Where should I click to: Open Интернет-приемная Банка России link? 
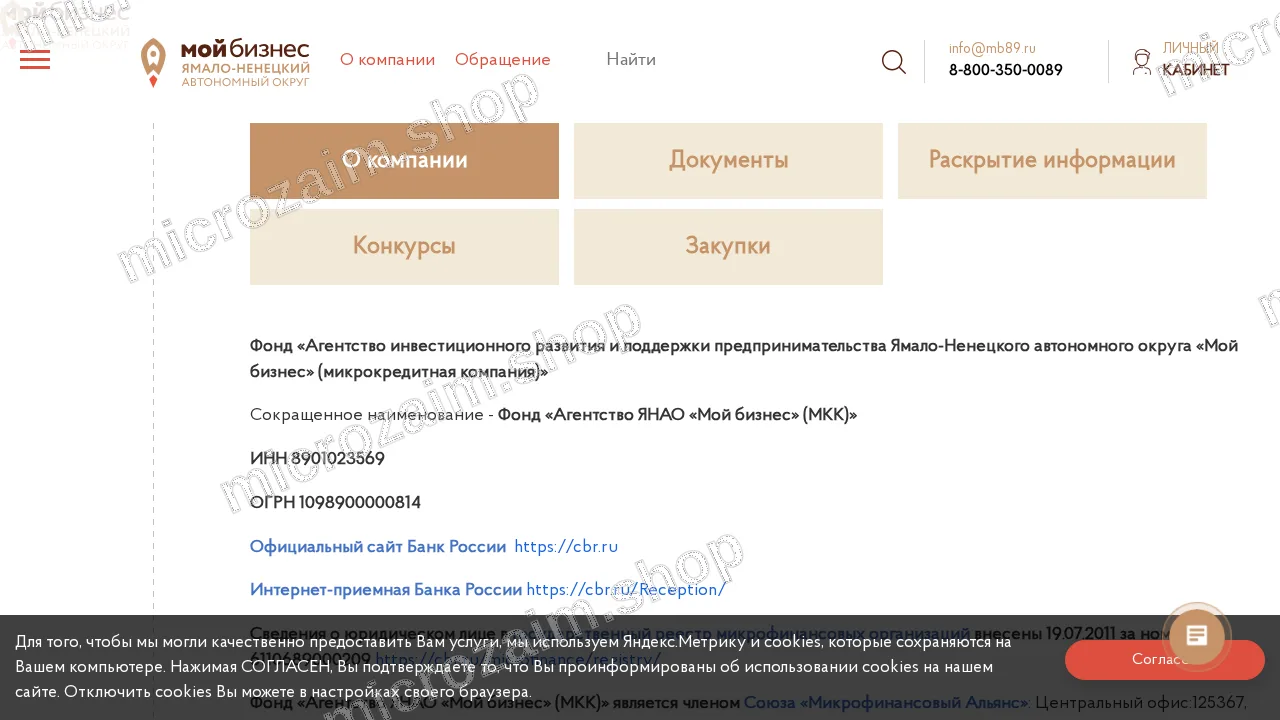[386, 590]
